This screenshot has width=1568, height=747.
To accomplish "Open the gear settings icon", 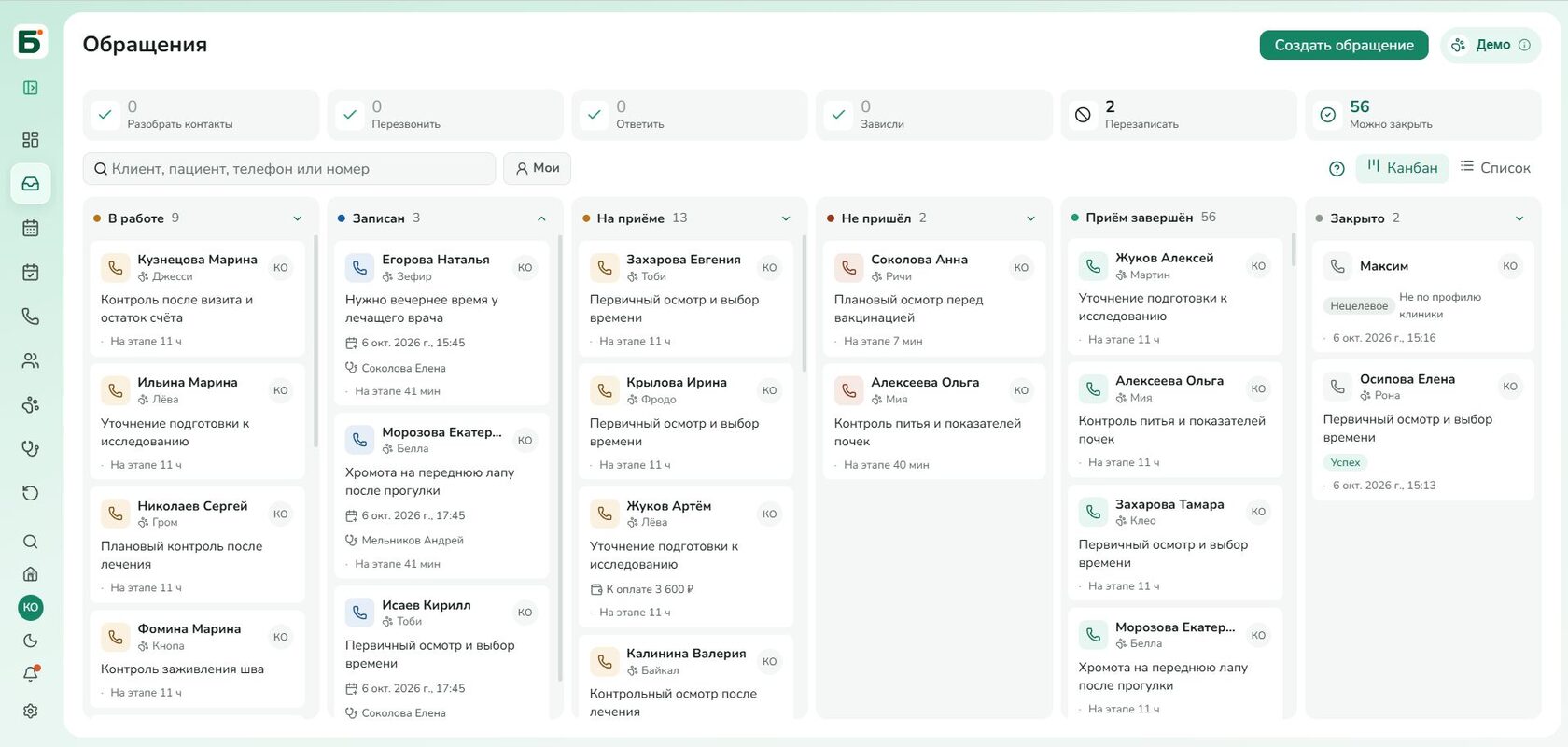I will (x=31, y=712).
